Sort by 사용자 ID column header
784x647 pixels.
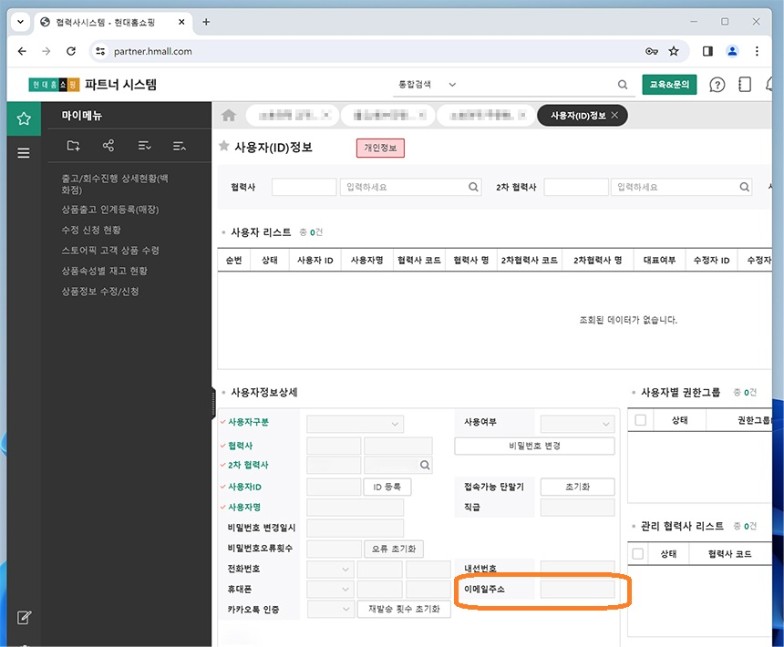[315, 260]
